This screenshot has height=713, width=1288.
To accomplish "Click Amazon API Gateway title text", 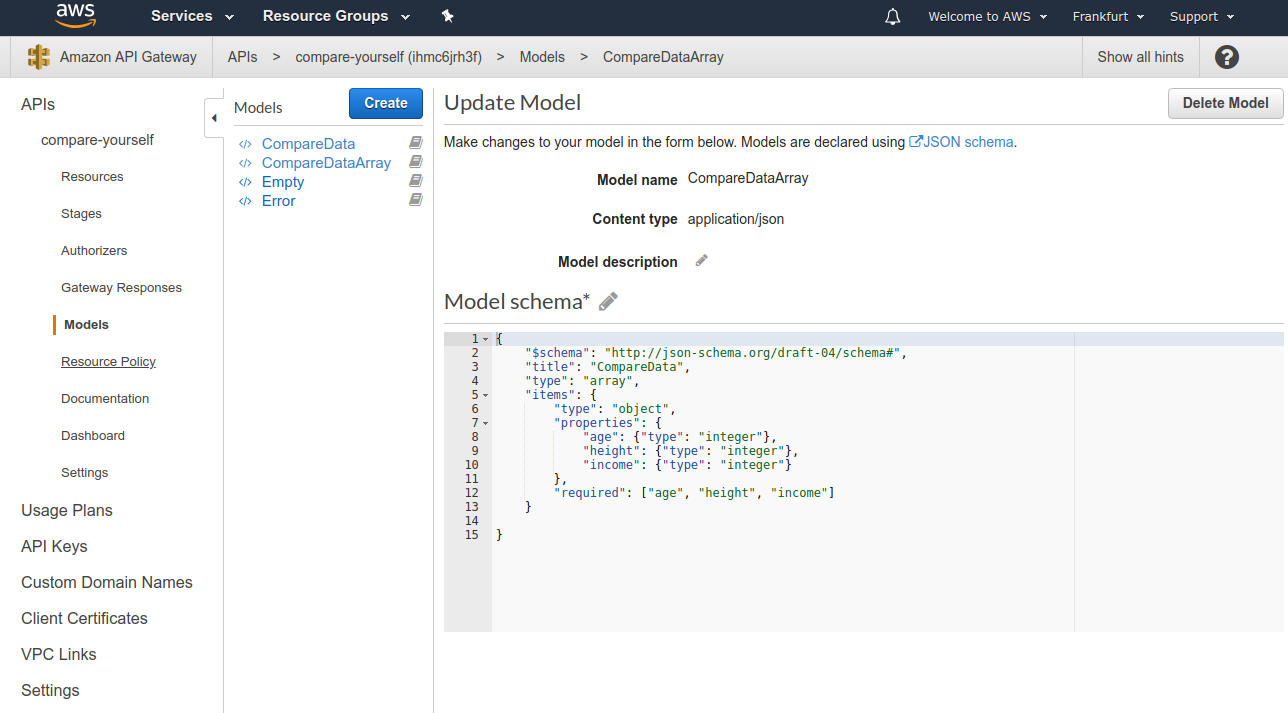I will click(x=128, y=57).
